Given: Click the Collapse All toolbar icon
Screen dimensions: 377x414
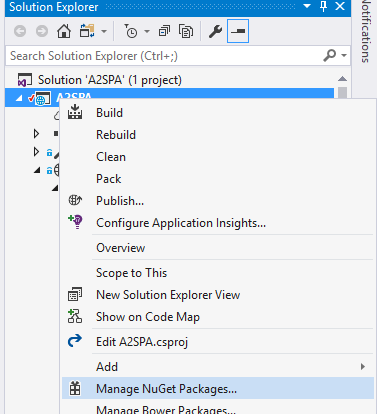Looking at the screenshot, I should [164, 31].
